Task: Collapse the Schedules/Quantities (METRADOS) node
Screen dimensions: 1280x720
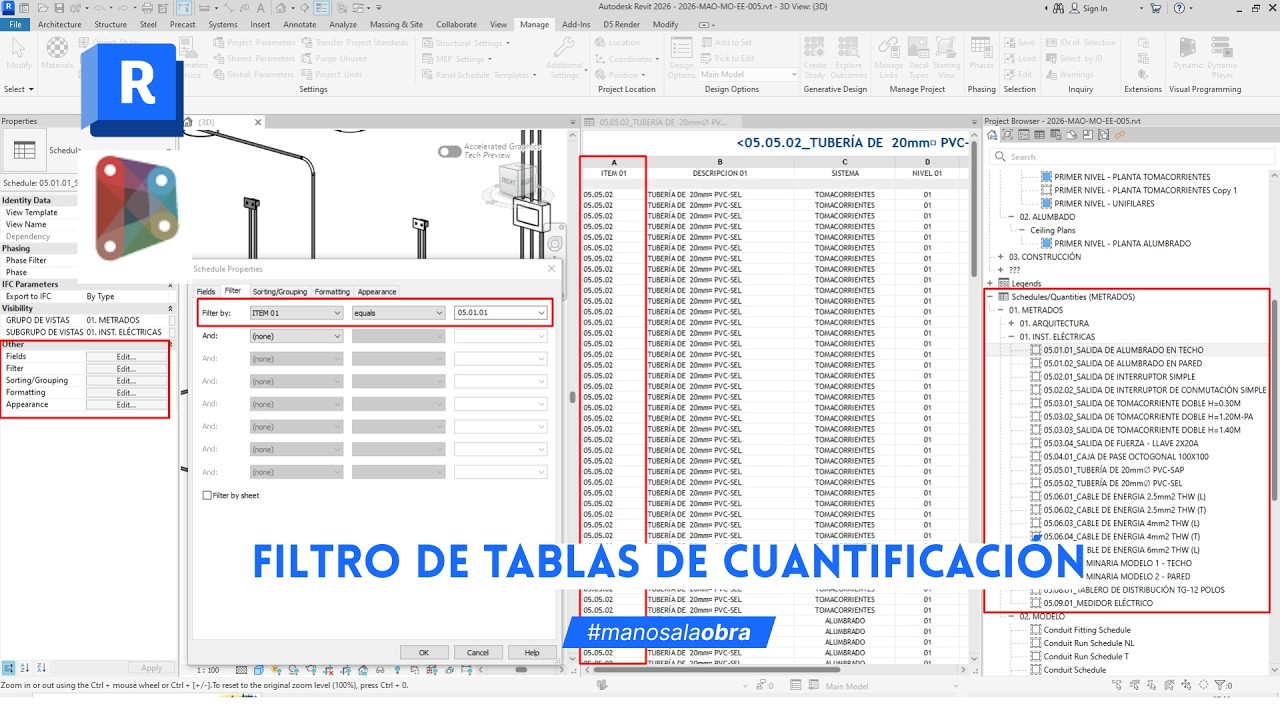Action: pos(989,296)
